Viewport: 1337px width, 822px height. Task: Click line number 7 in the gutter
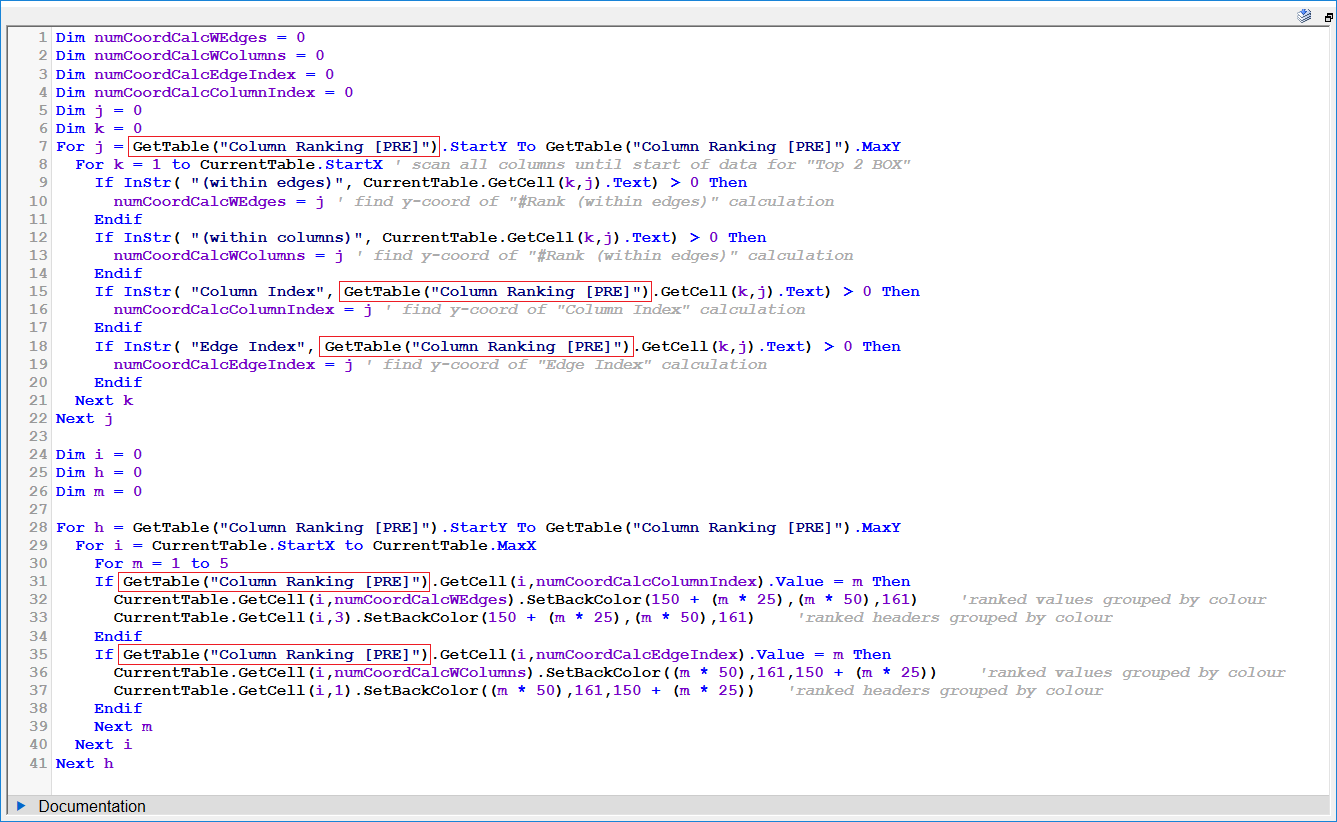pyautogui.click(x=43, y=147)
